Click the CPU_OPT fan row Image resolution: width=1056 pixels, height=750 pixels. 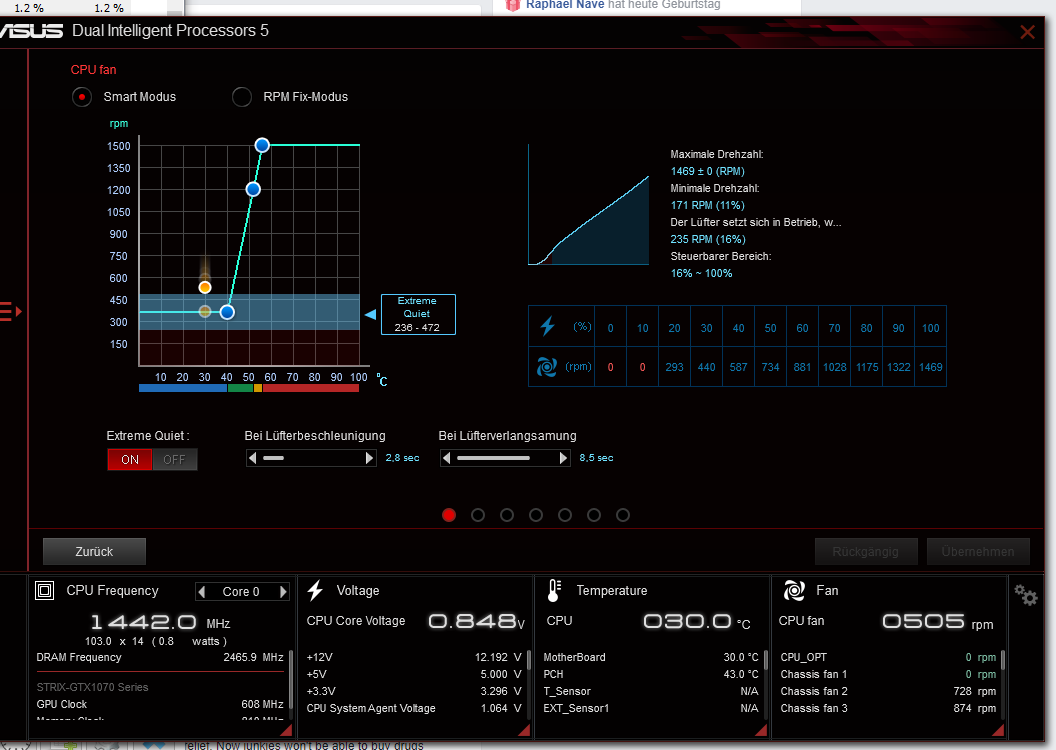click(x=888, y=657)
